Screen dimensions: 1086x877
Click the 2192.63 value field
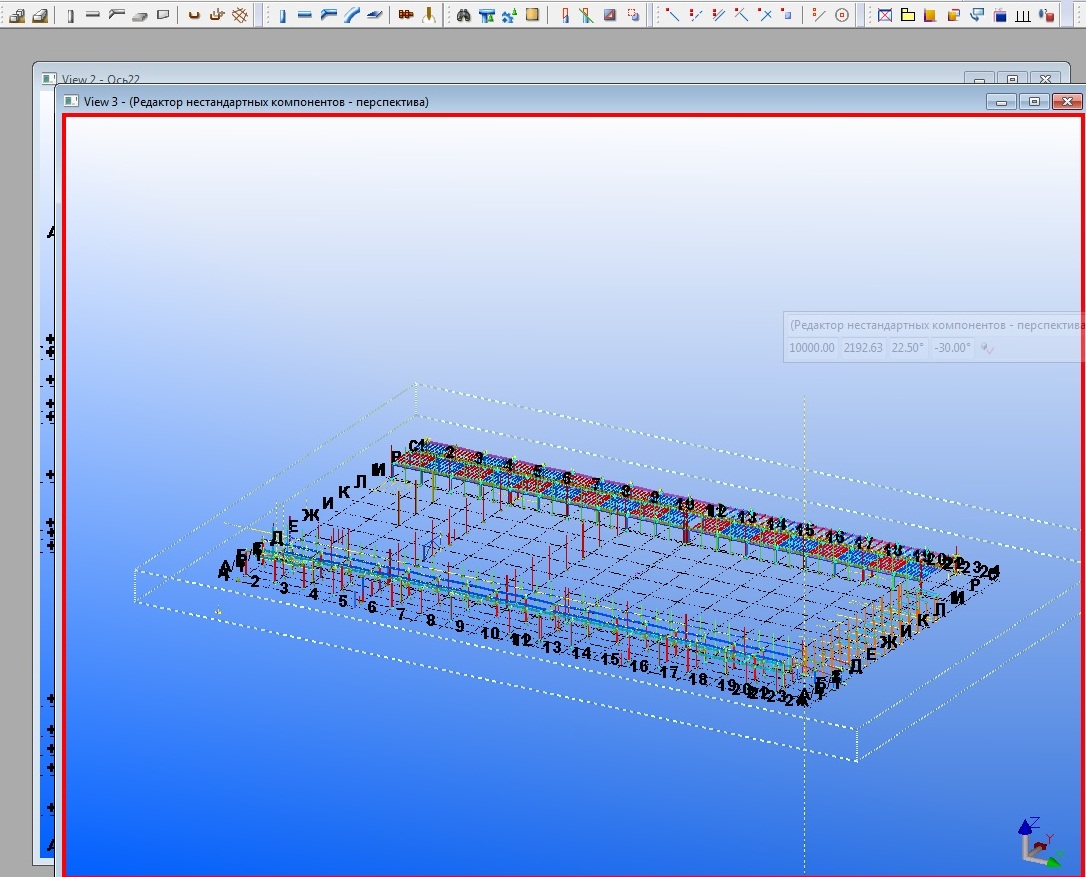[863, 348]
